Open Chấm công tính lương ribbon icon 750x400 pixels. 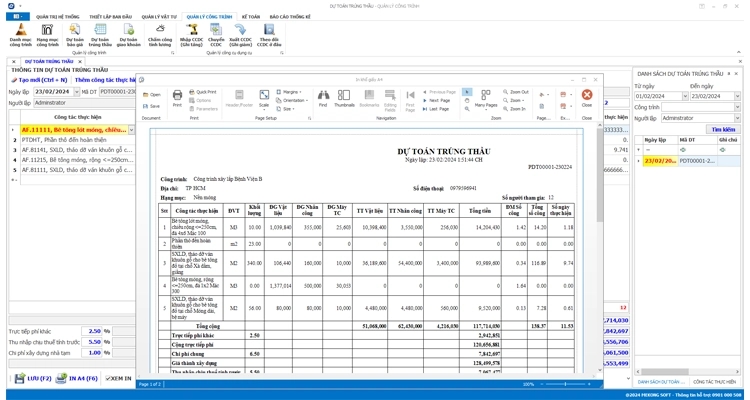tap(160, 34)
